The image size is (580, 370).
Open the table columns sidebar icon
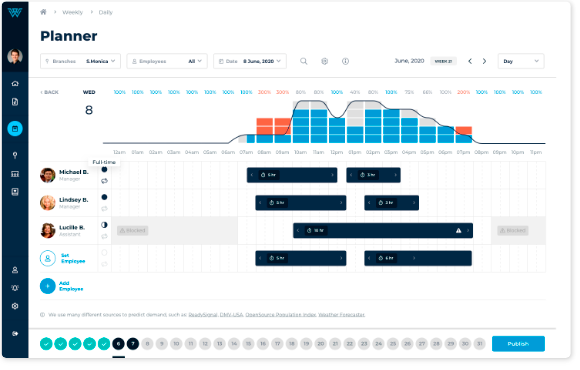[x=15, y=174]
